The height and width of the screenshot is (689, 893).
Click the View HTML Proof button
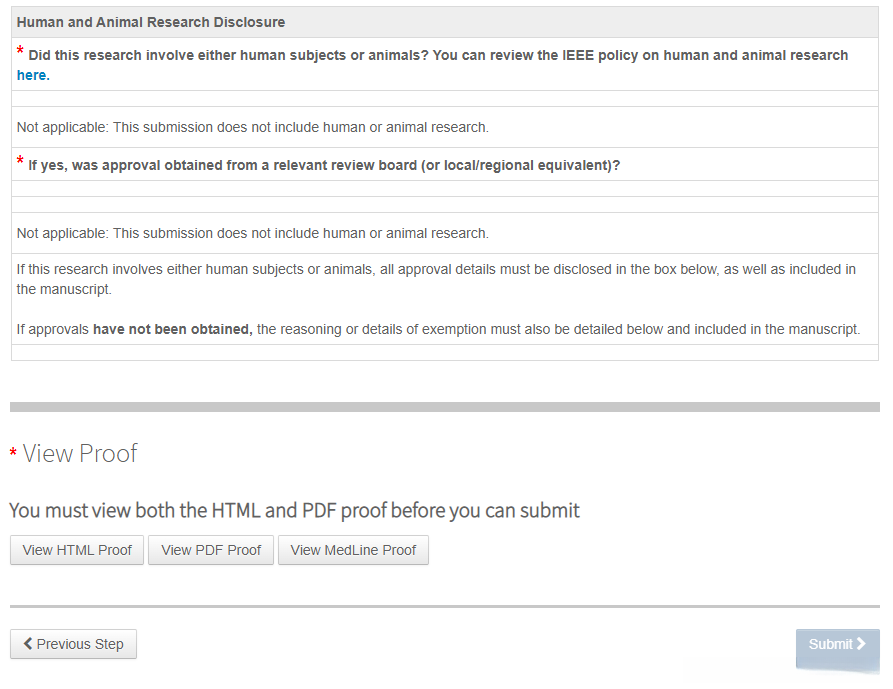(77, 550)
